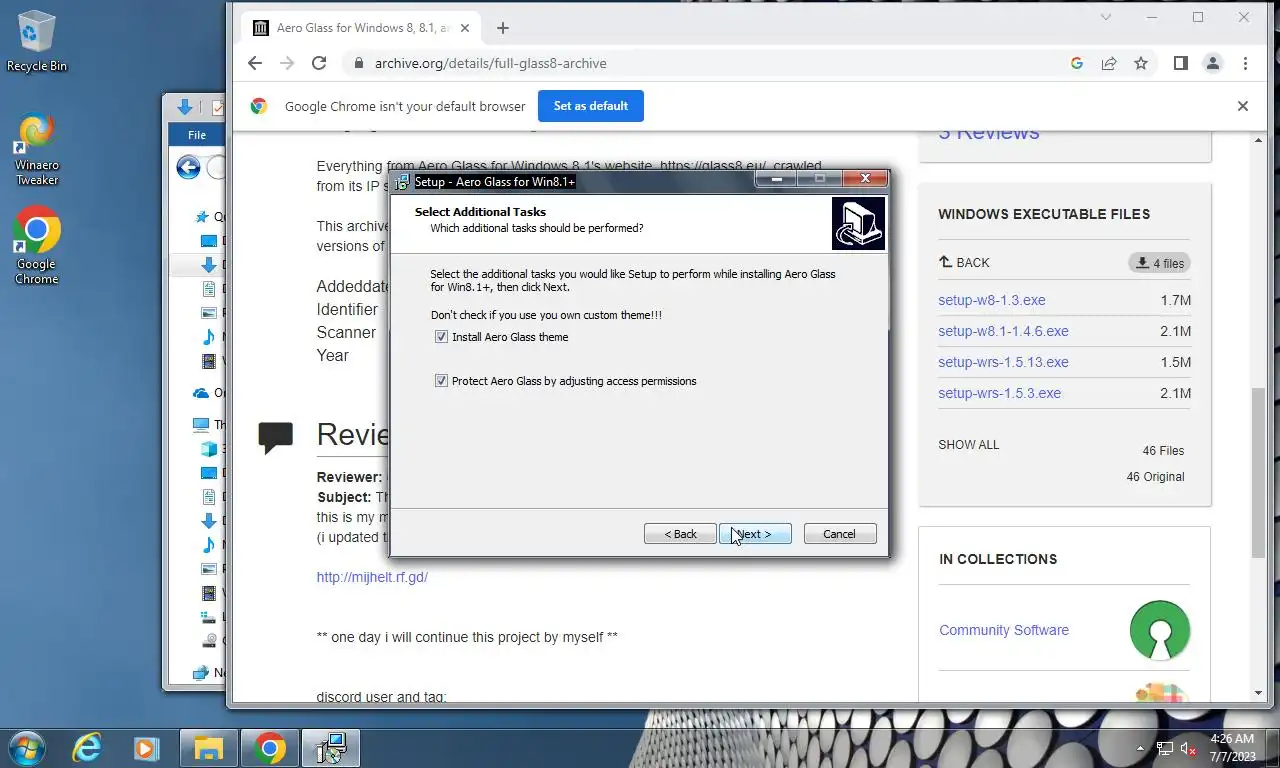Download setup-wrs-1.5.13.exe
The height and width of the screenshot is (768, 1280).
point(1003,362)
